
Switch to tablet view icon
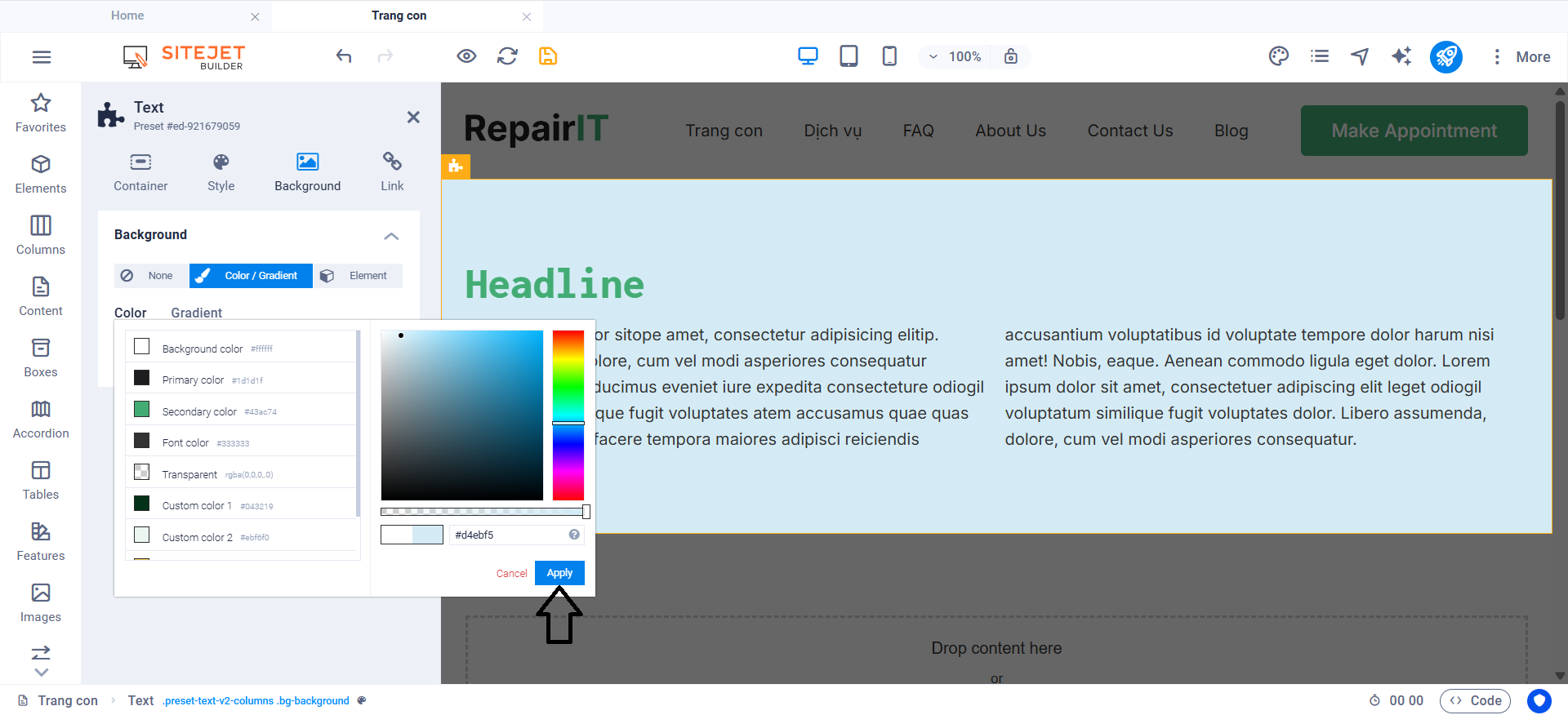pyautogui.click(x=849, y=56)
